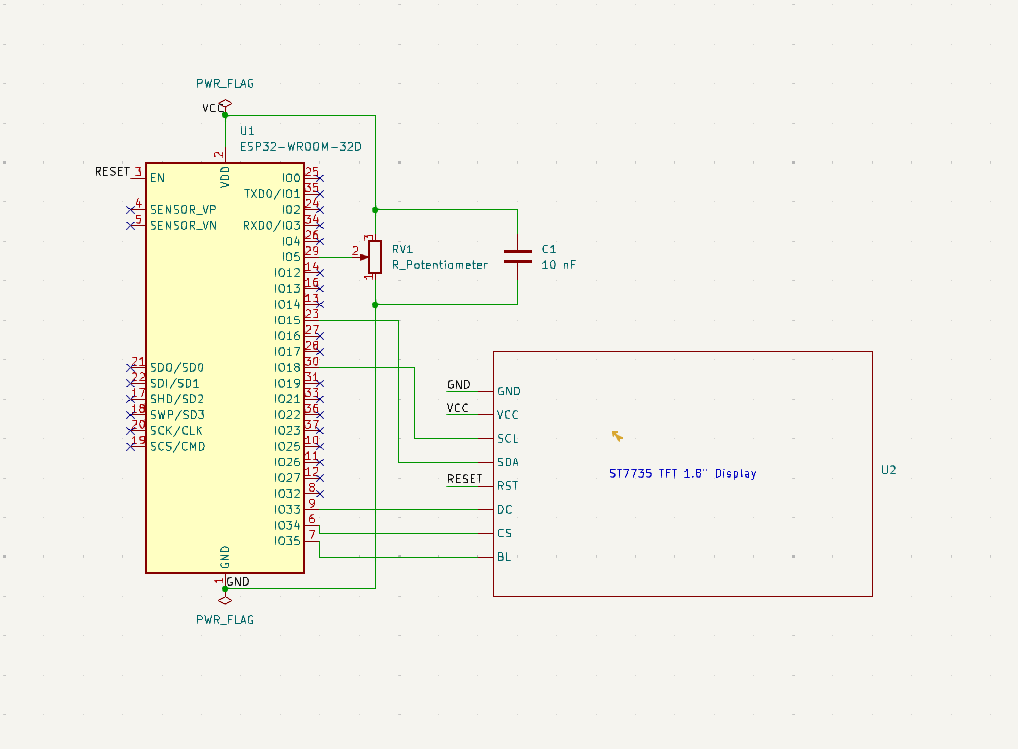This screenshot has height=749, width=1018.
Task: Click the RV1 potentiometer symbol
Action: (374, 256)
